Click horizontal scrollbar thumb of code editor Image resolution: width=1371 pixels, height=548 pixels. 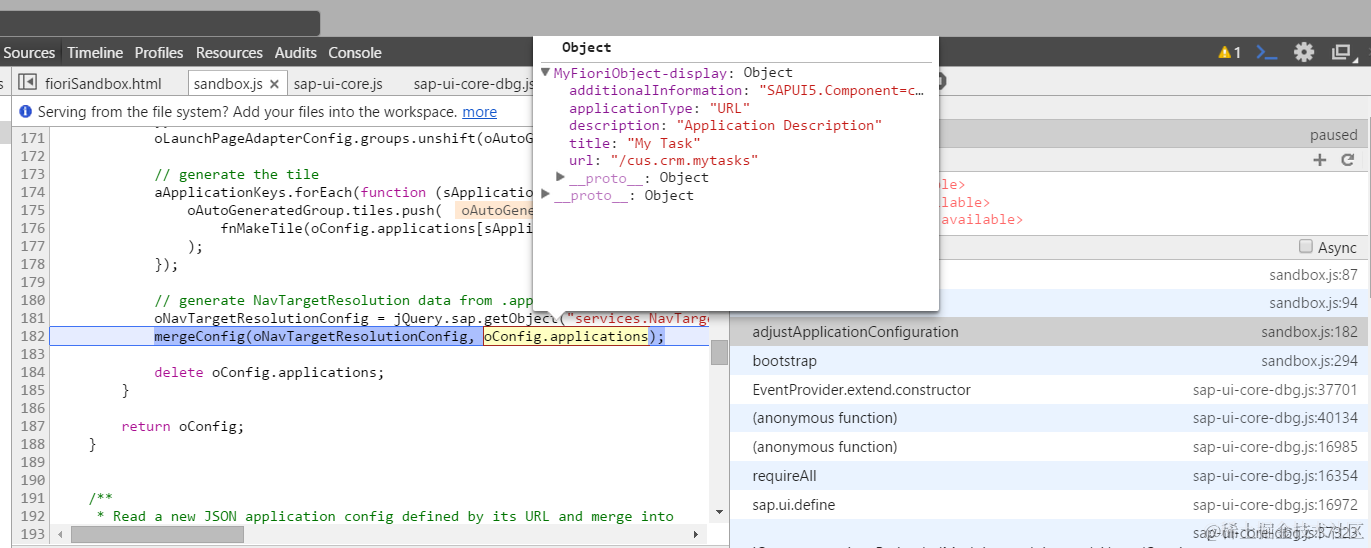click(x=157, y=535)
